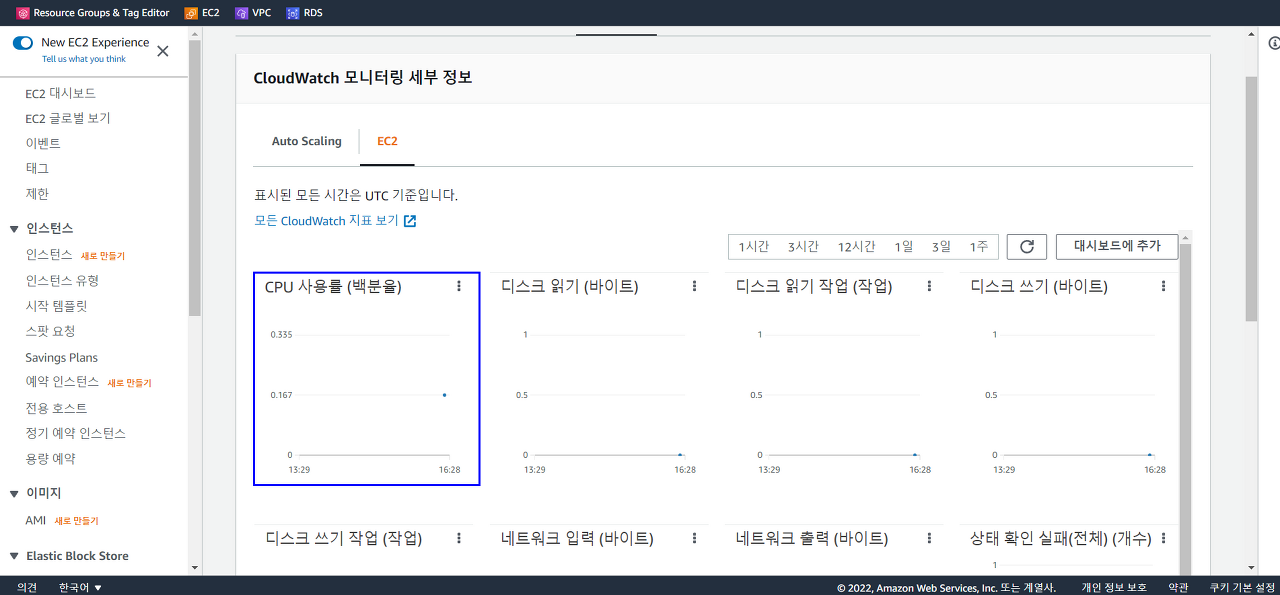Open 예약 인스턴스 in sidebar

[x=62, y=382]
